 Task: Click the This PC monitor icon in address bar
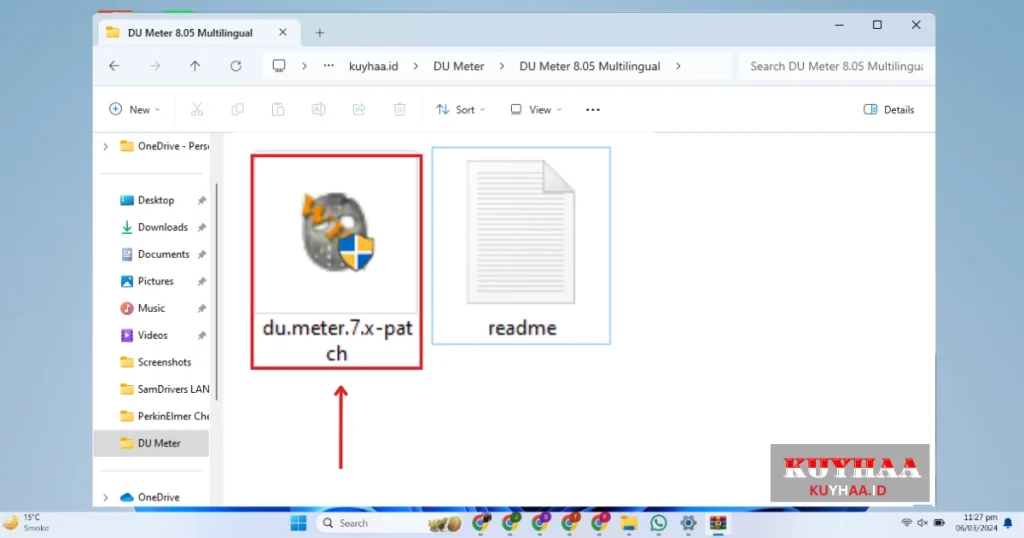coord(279,66)
